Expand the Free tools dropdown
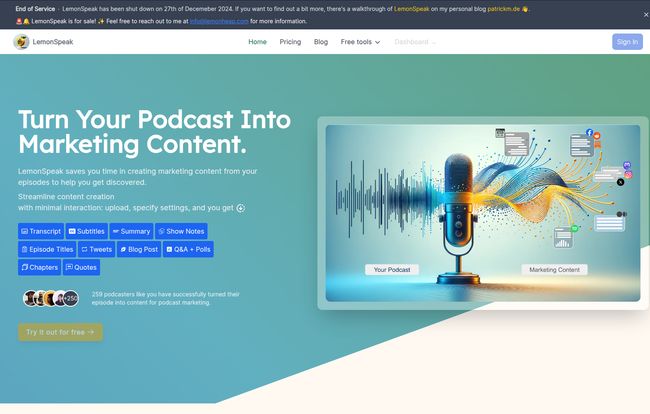Viewport: 650px width, 414px height. point(360,42)
